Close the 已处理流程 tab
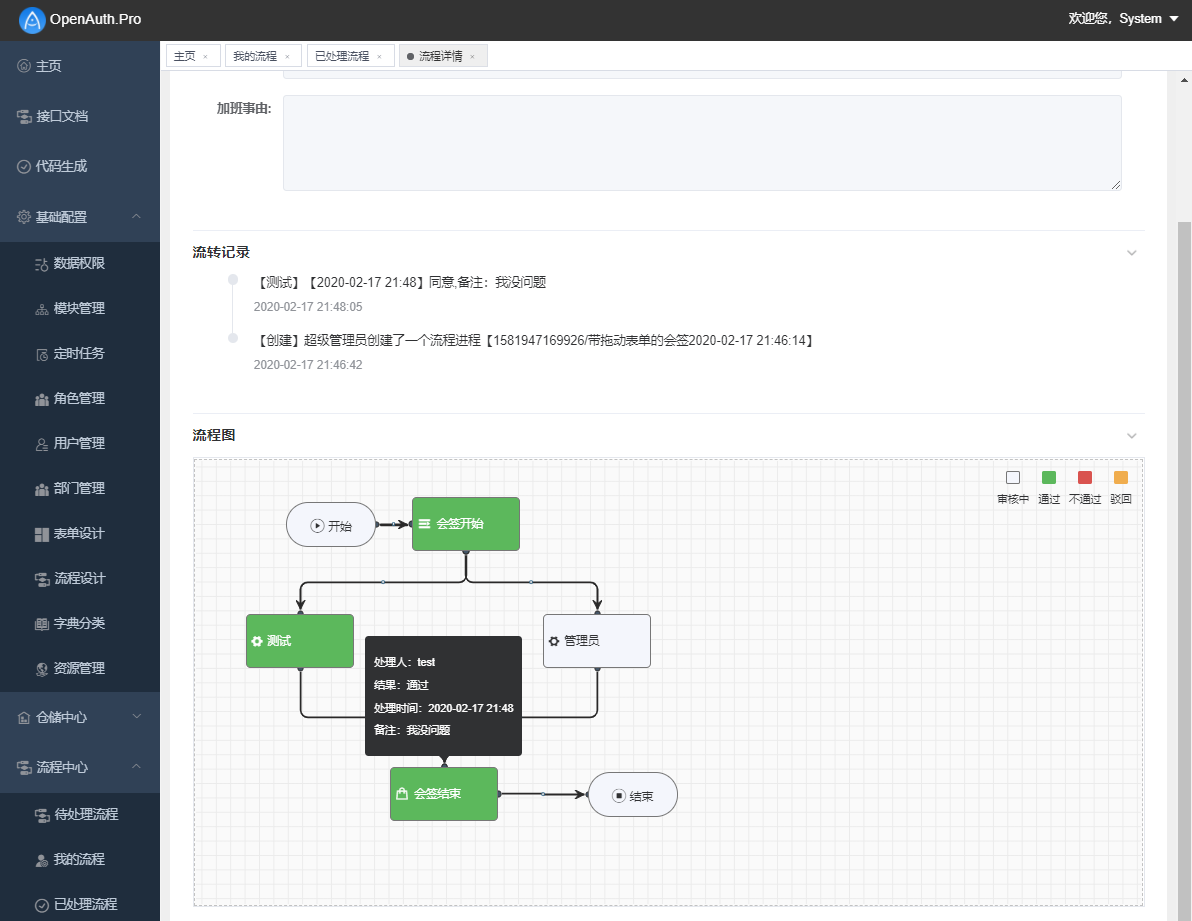The image size is (1192, 921). click(x=379, y=57)
